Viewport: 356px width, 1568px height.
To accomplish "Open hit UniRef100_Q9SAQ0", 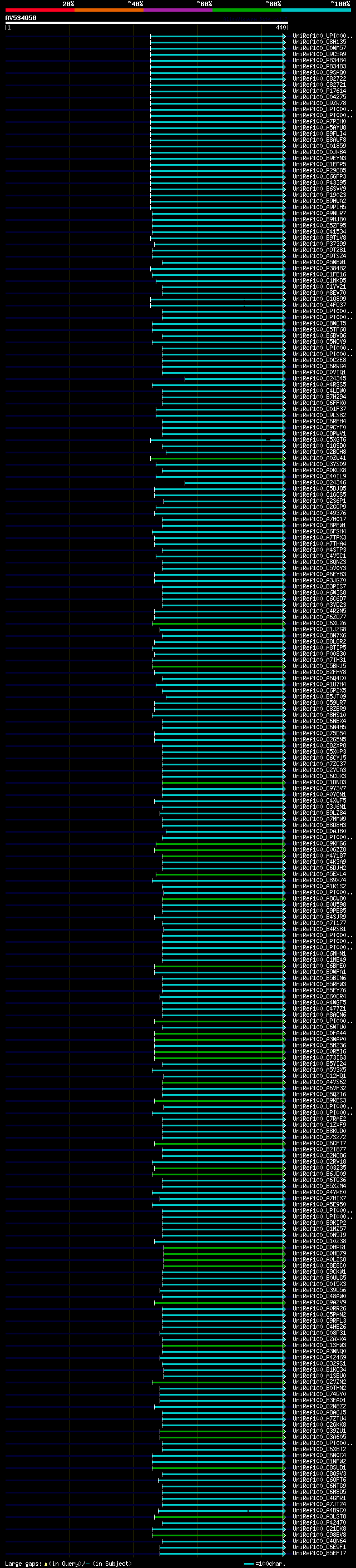I will pos(319,72).
